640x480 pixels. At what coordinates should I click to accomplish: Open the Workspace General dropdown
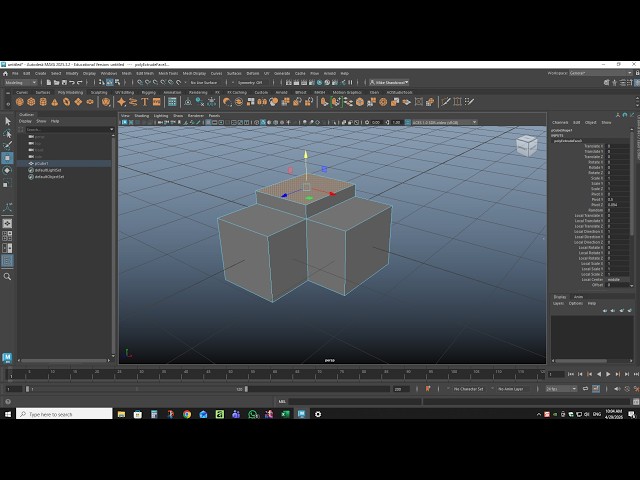point(600,73)
